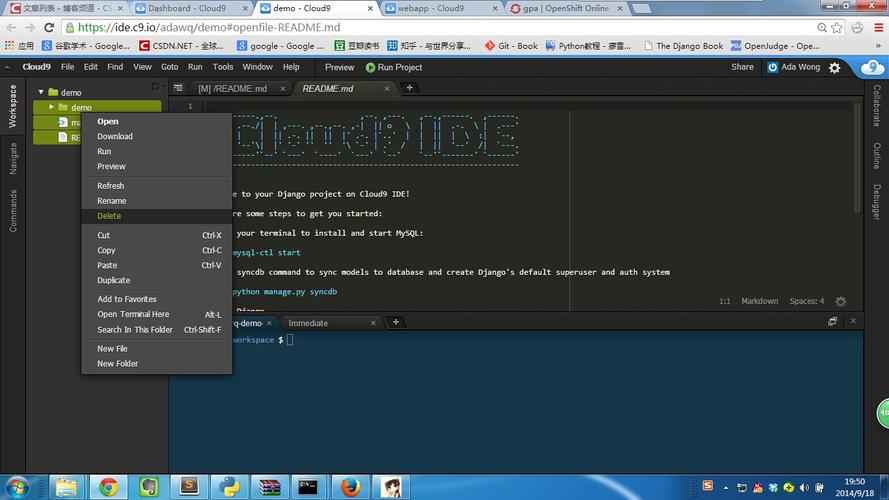
Task: Reload the browser page
Action: point(49,27)
